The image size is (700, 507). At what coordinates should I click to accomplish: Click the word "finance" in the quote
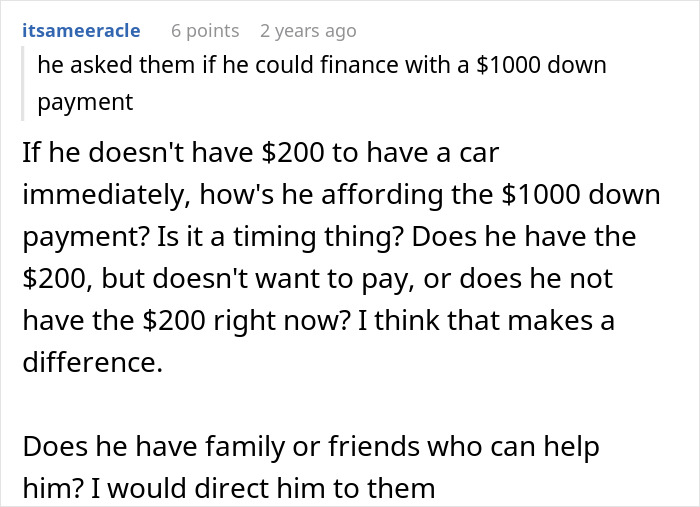point(351,66)
